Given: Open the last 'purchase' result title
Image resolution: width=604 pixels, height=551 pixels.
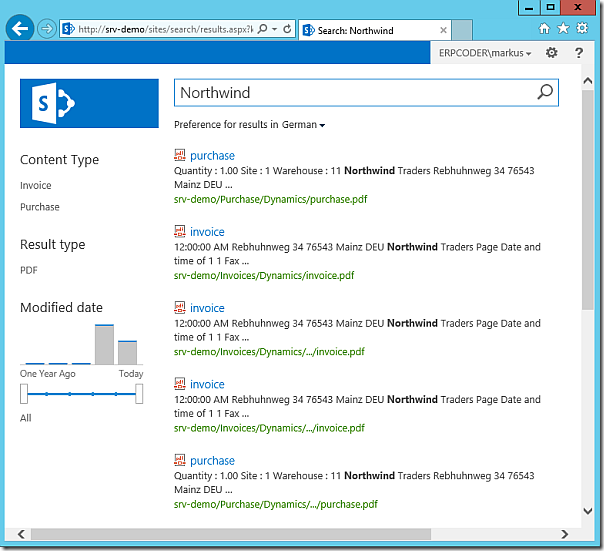Looking at the screenshot, I should 212,461.
